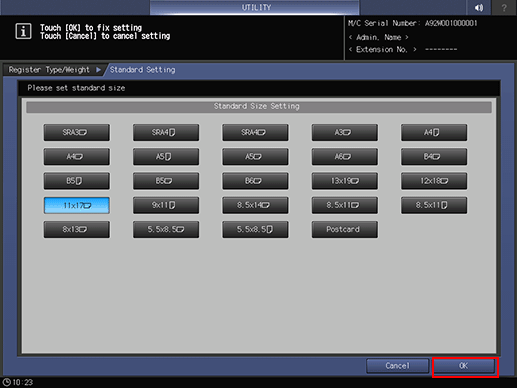Click the M/C Serial Number text
Viewport: 517px width, 388px height.
click(413, 23)
